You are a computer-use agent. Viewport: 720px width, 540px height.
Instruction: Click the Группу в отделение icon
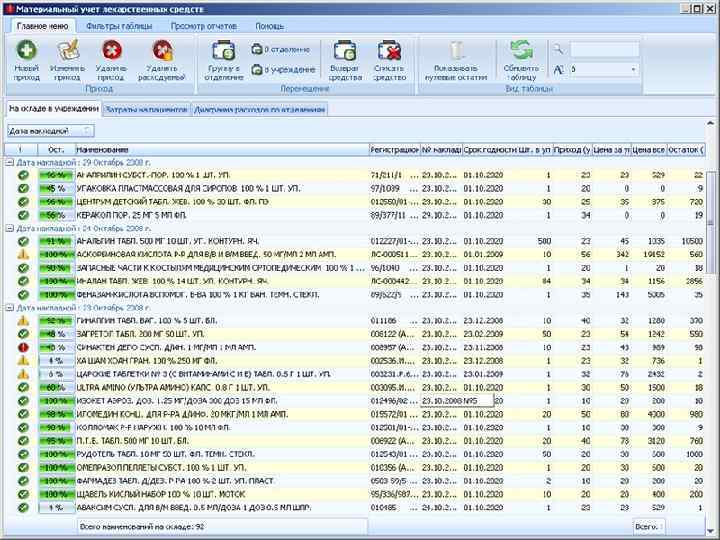(x=224, y=51)
